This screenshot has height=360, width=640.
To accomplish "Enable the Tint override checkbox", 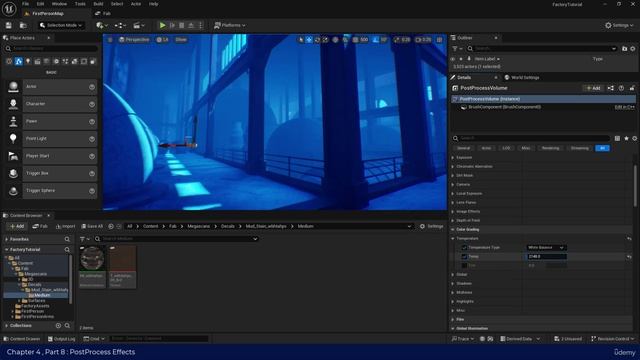I will pyautogui.click(x=464, y=266).
